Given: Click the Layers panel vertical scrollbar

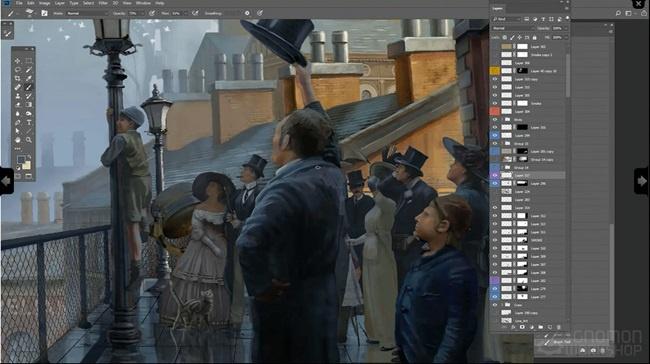Looking at the screenshot, I should [568, 75].
